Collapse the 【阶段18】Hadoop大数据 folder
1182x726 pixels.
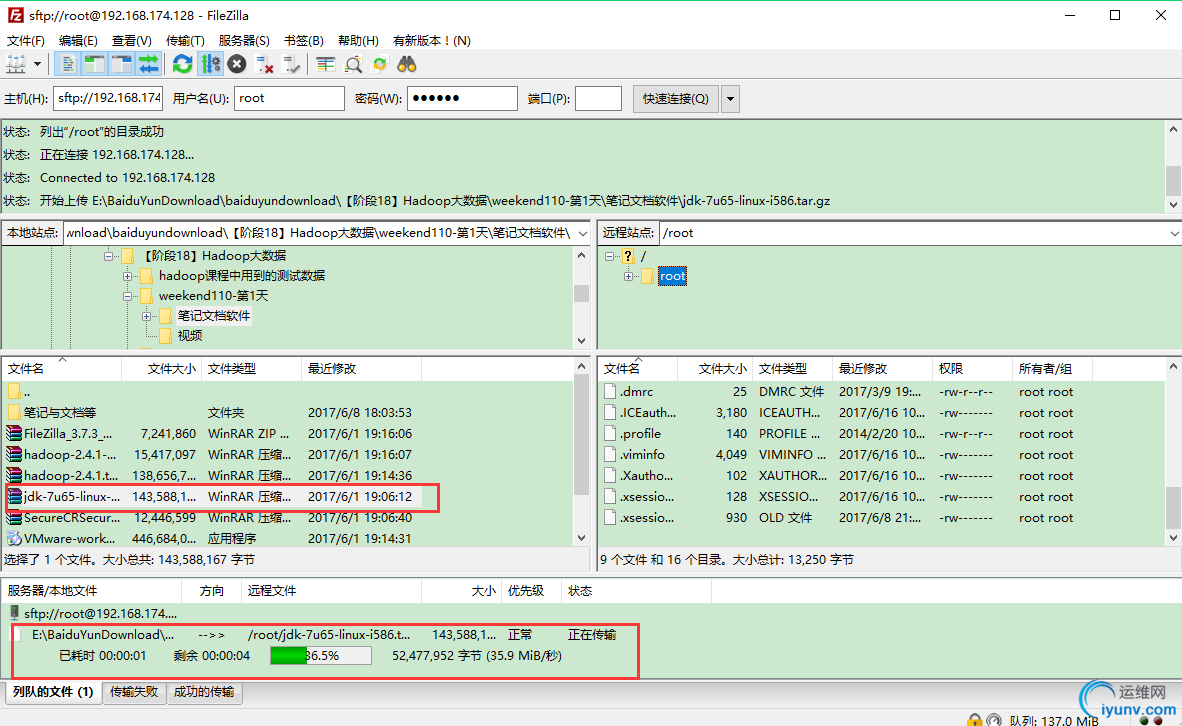click(109, 256)
